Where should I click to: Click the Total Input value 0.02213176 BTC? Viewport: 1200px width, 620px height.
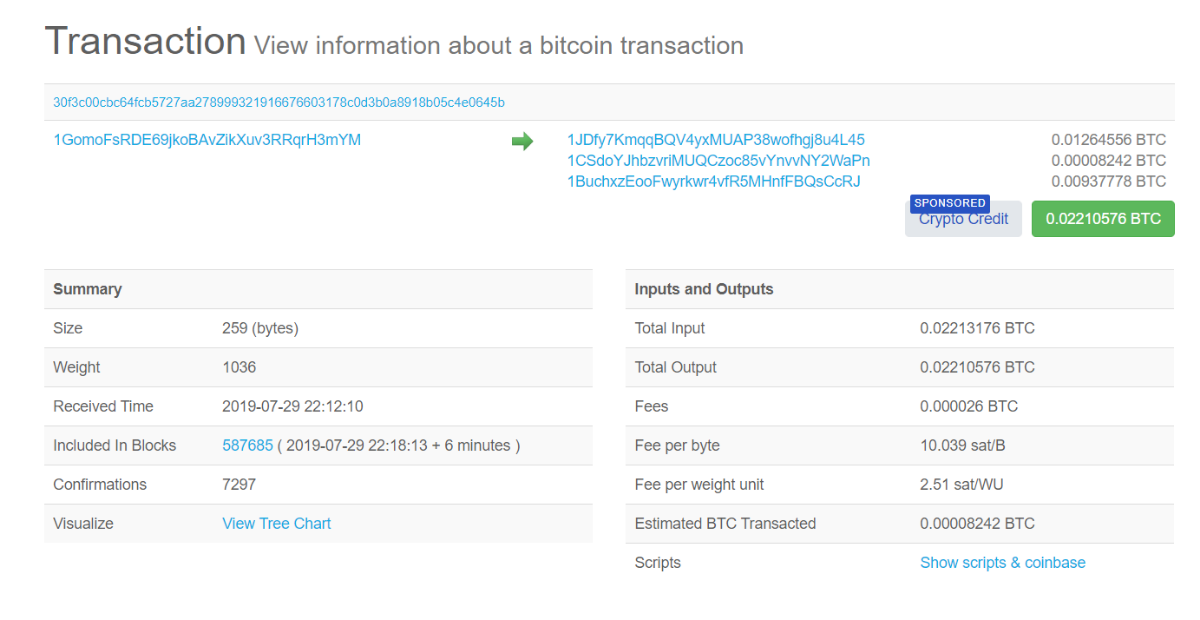click(977, 328)
